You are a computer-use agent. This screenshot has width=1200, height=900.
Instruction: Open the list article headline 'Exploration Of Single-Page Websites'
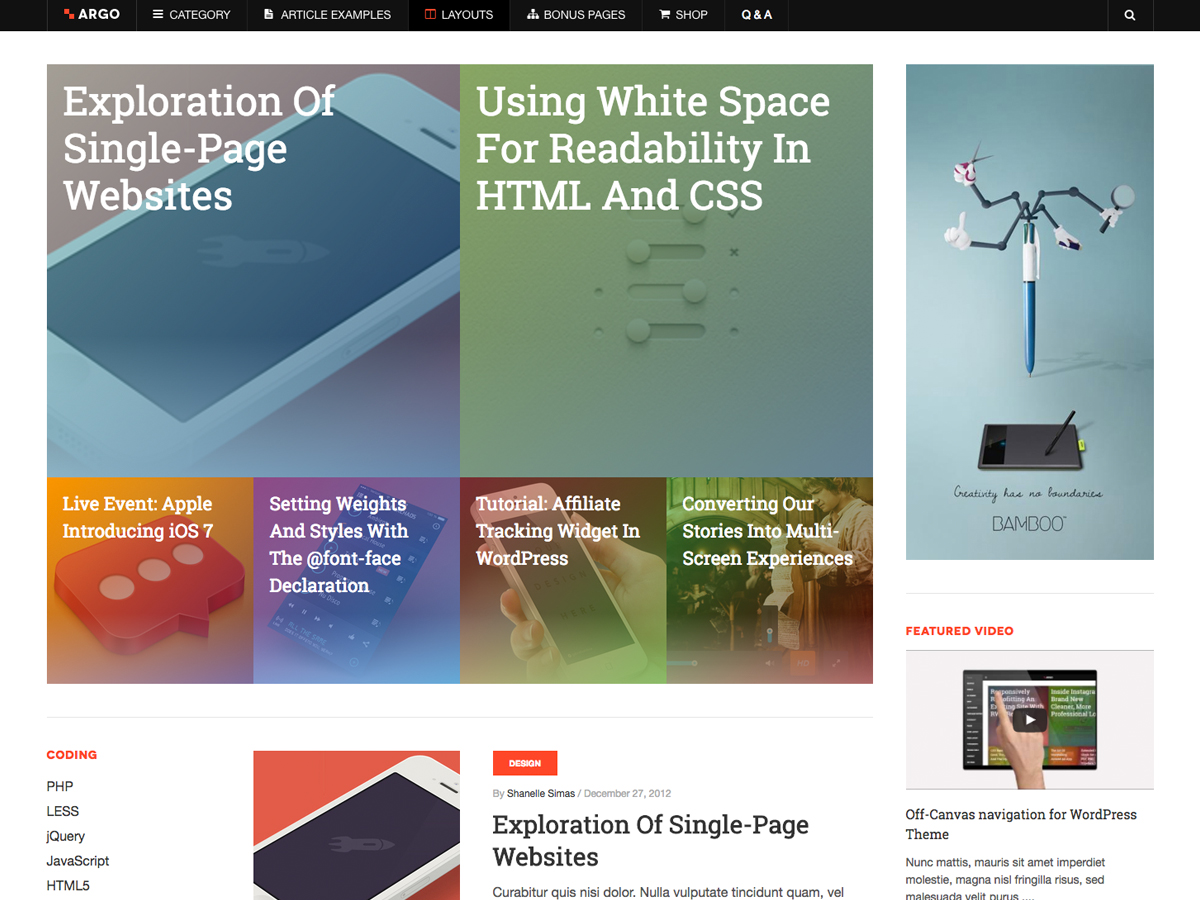pos(651,841)
